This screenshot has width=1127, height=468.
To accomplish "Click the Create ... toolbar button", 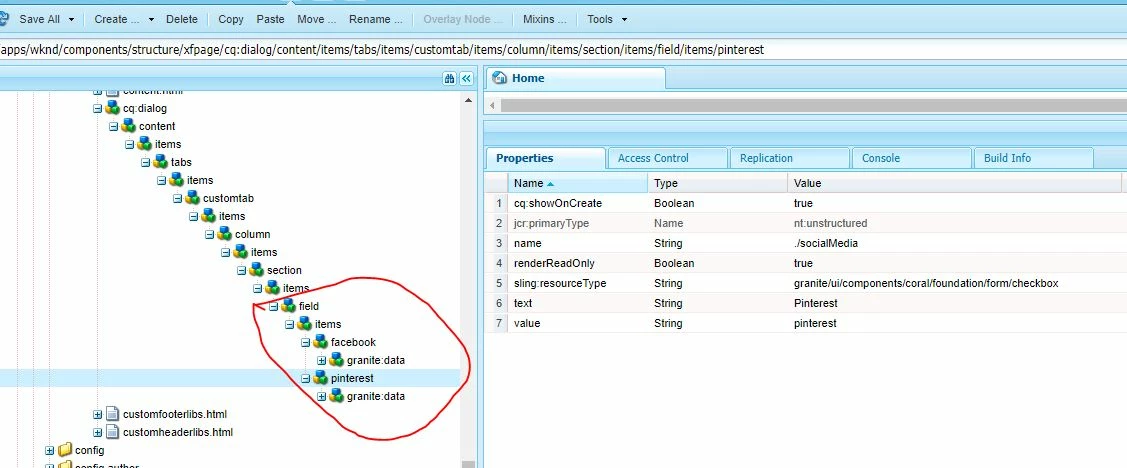I will click(x=116, y=19).
